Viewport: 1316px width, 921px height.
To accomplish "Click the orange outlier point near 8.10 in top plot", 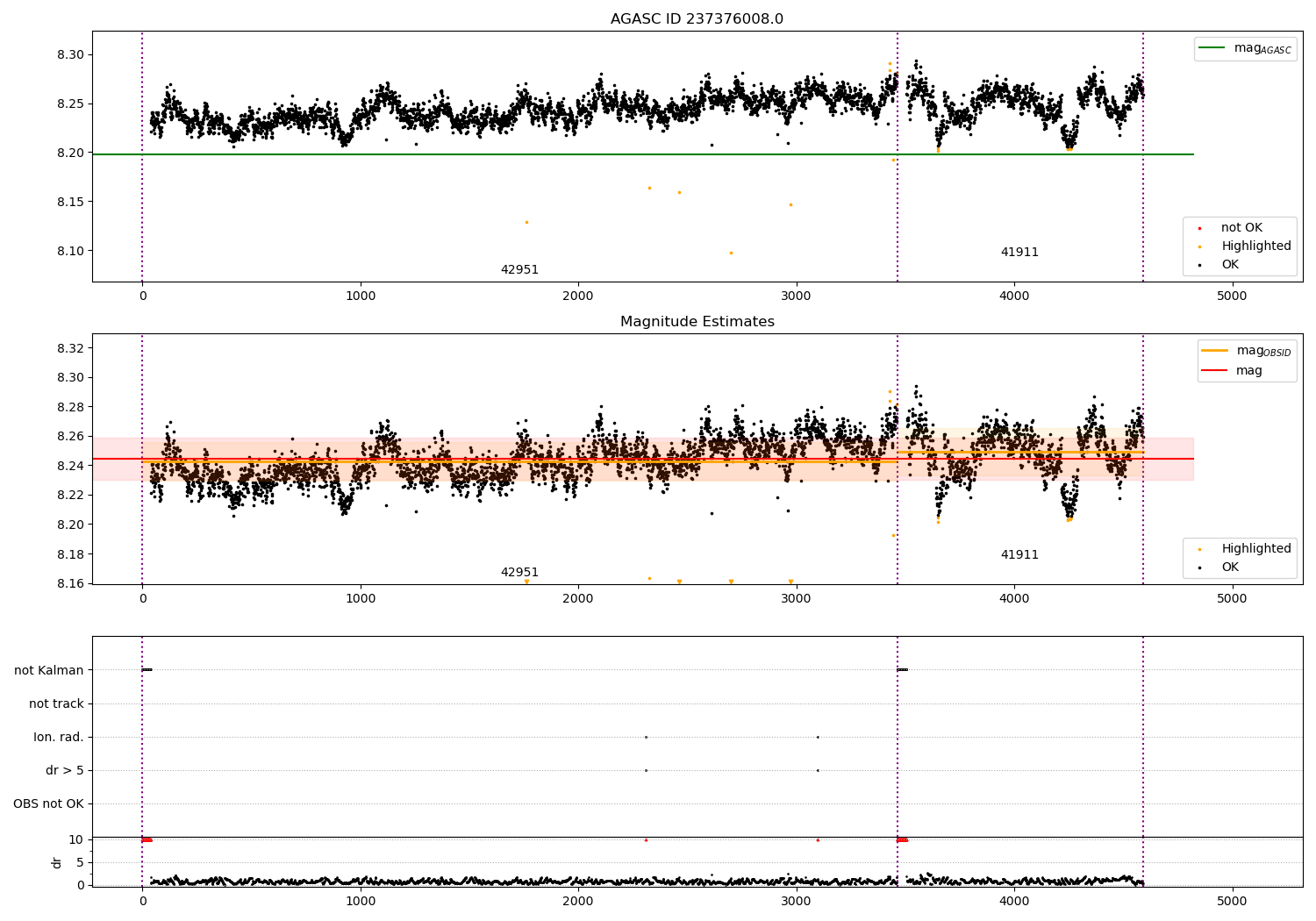I will [731, 253].
